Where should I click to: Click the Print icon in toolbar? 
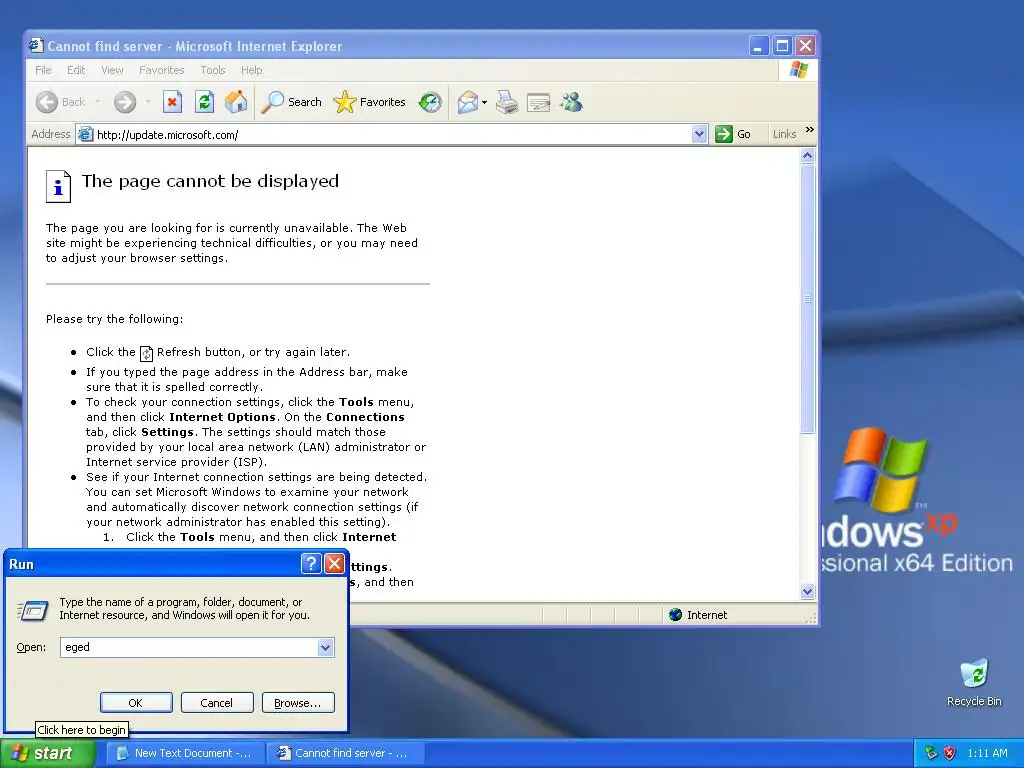pos(507,103)
